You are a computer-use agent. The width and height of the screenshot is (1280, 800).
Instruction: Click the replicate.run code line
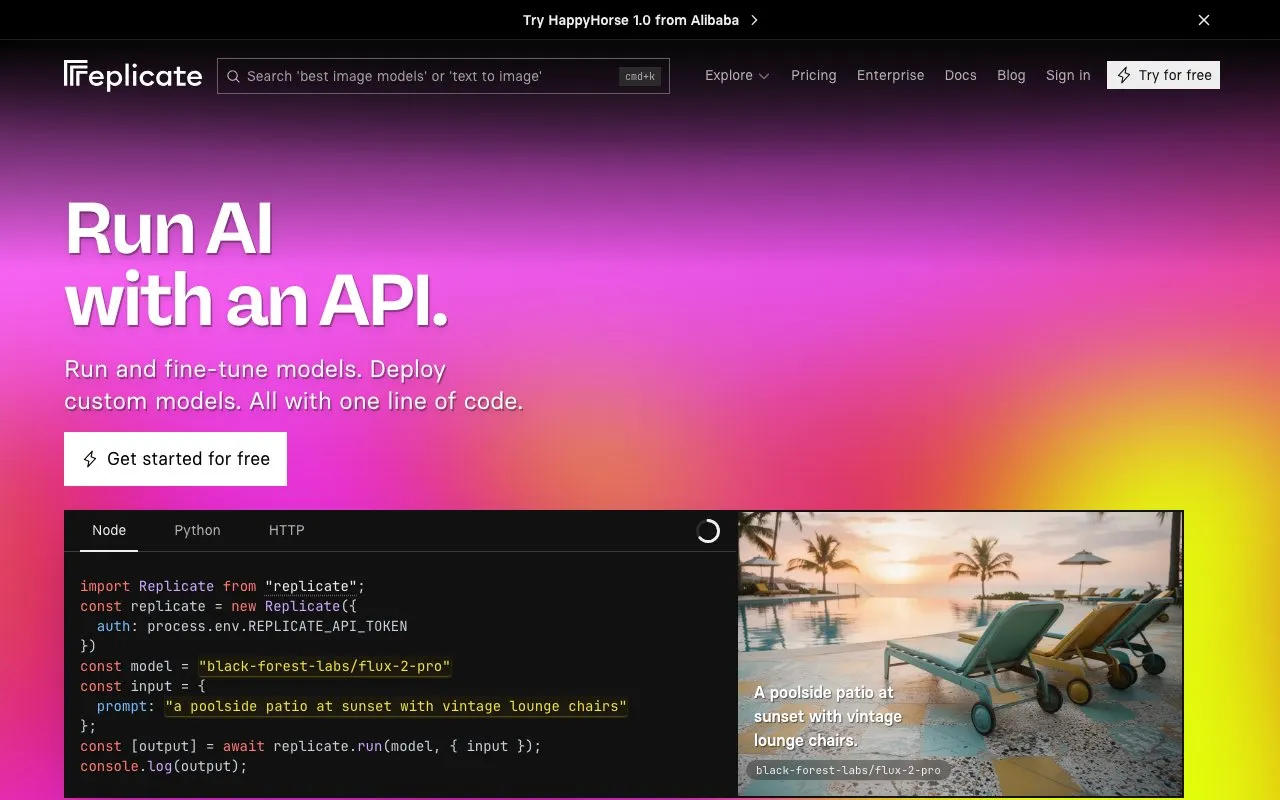310,746
